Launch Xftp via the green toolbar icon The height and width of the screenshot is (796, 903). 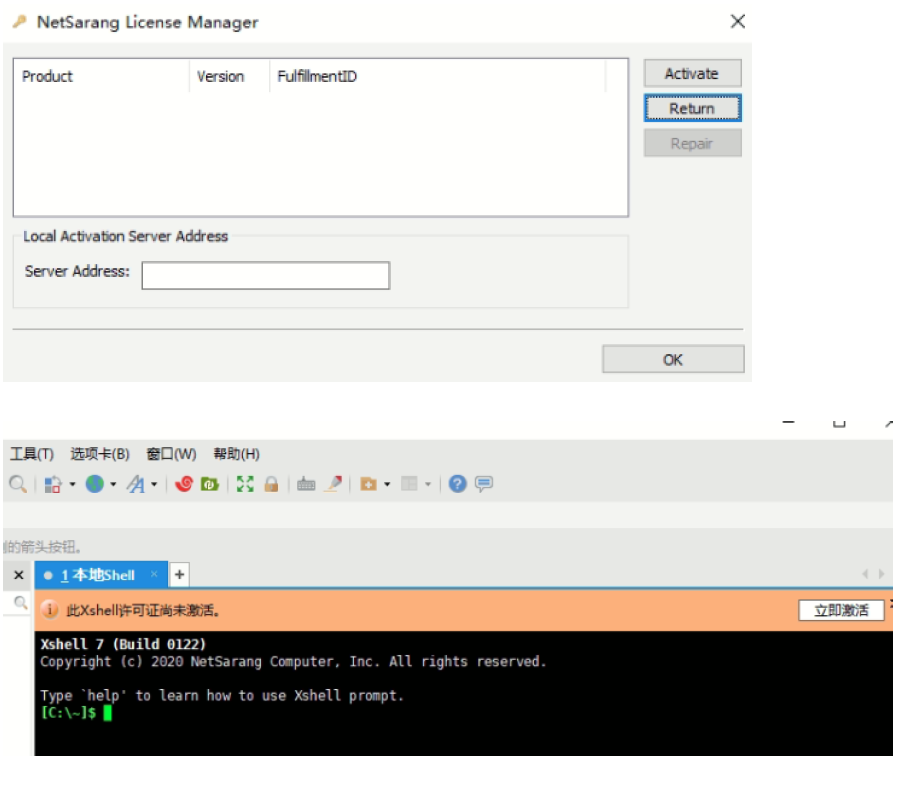(x=210, y=484)
